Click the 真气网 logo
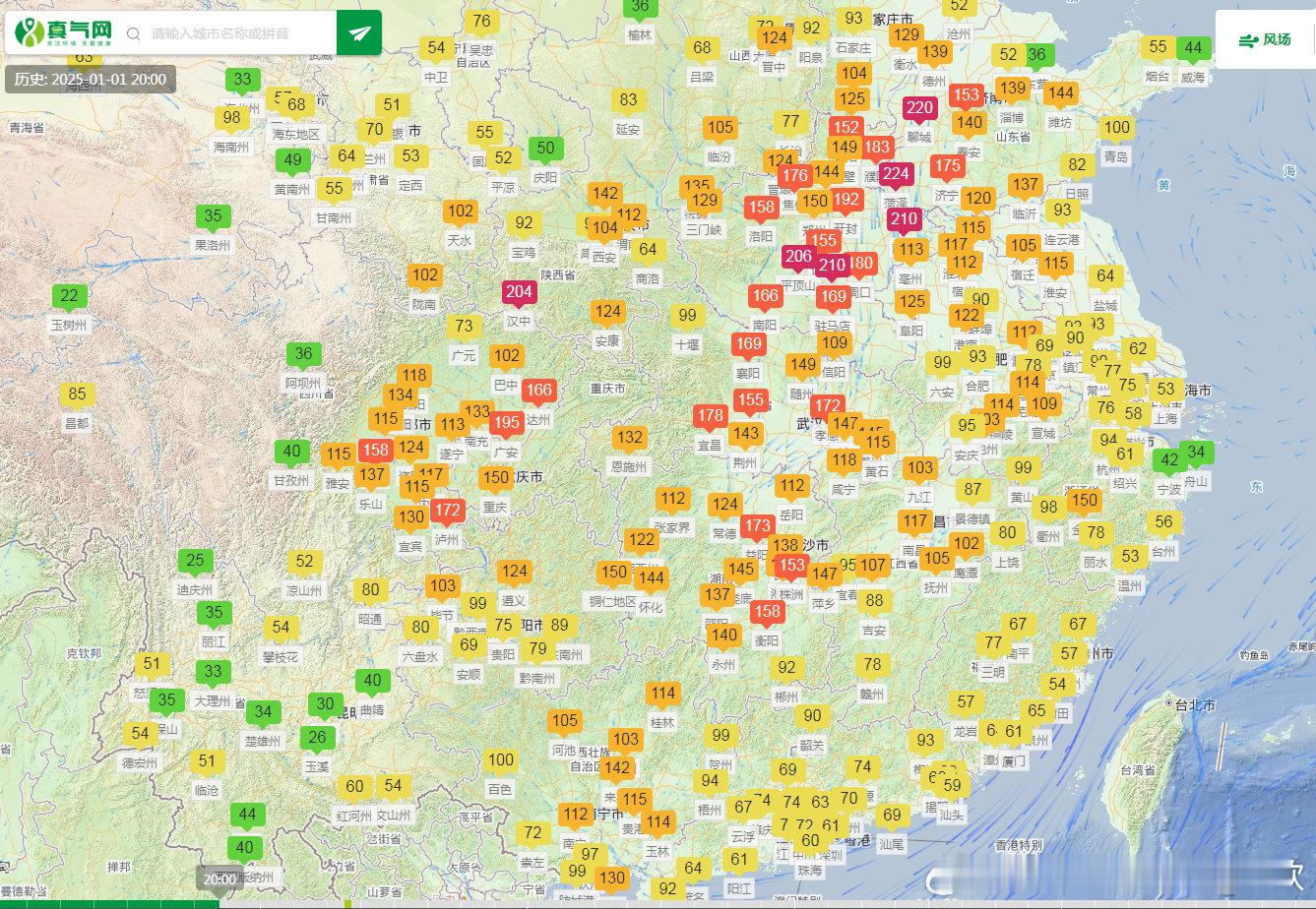Screen dimensions: 1316x909 pos(64,32)
